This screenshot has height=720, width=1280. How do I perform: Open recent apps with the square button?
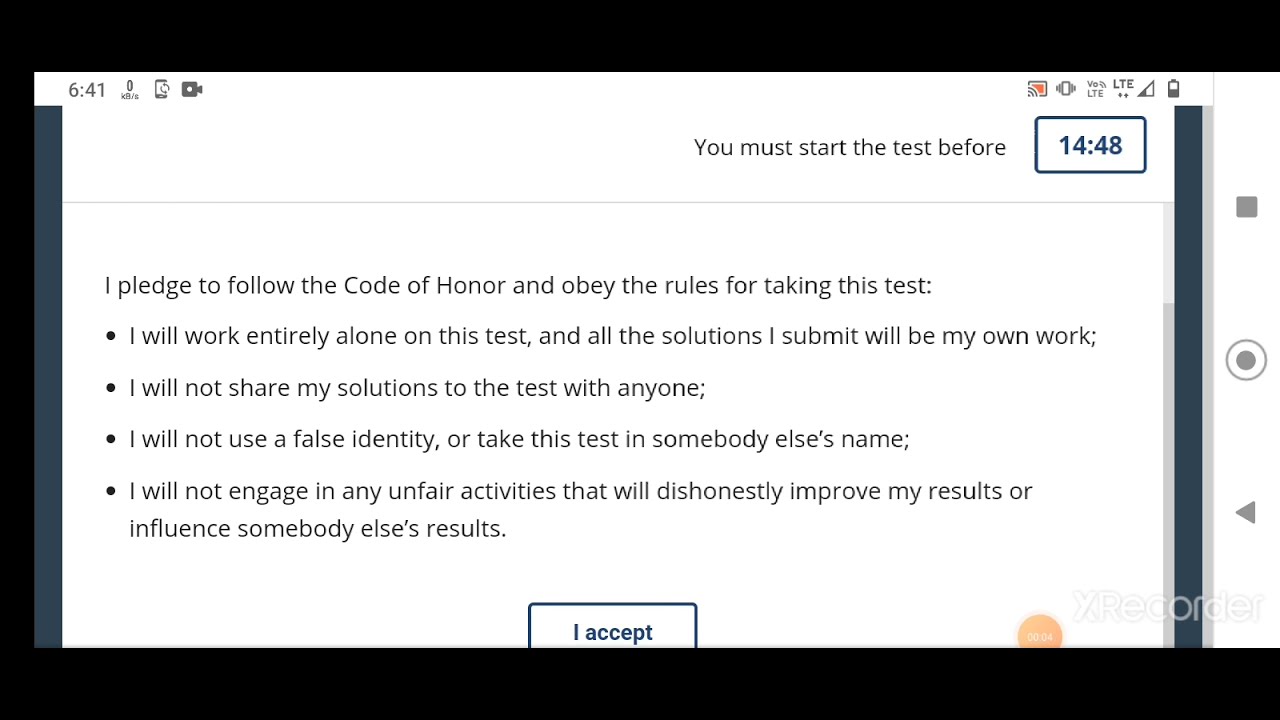(x=1246, y=208)
